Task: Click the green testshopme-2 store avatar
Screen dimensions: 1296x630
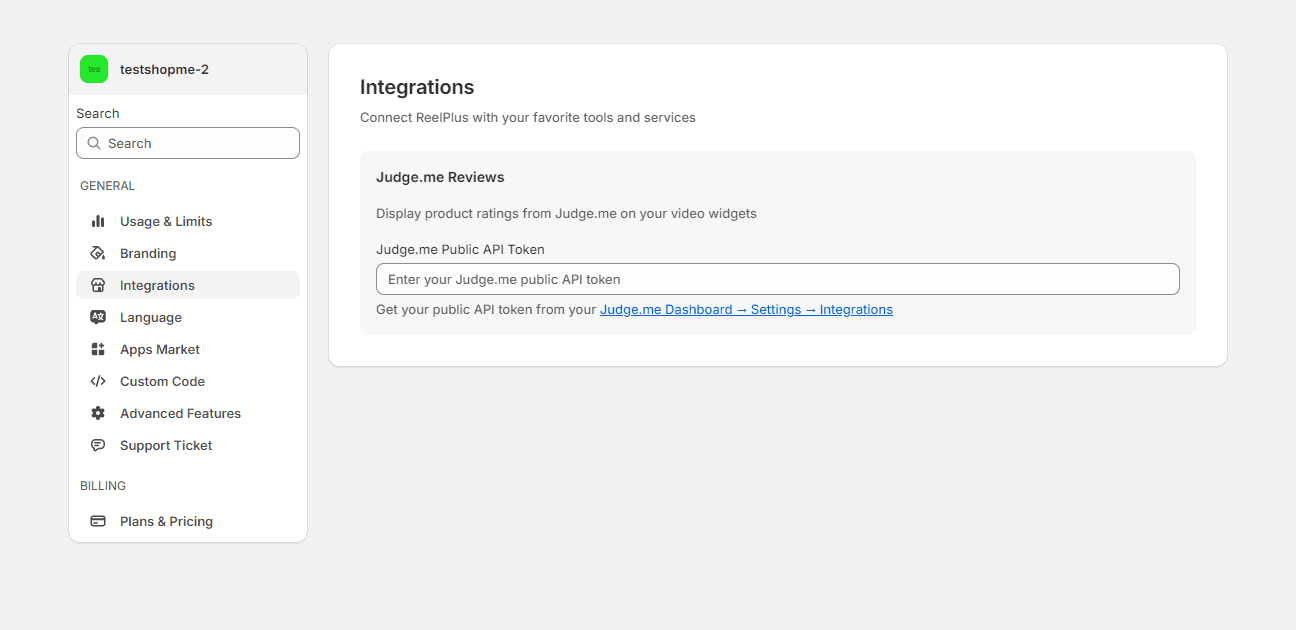Action: pyautogui.click(x=93, y=69)
